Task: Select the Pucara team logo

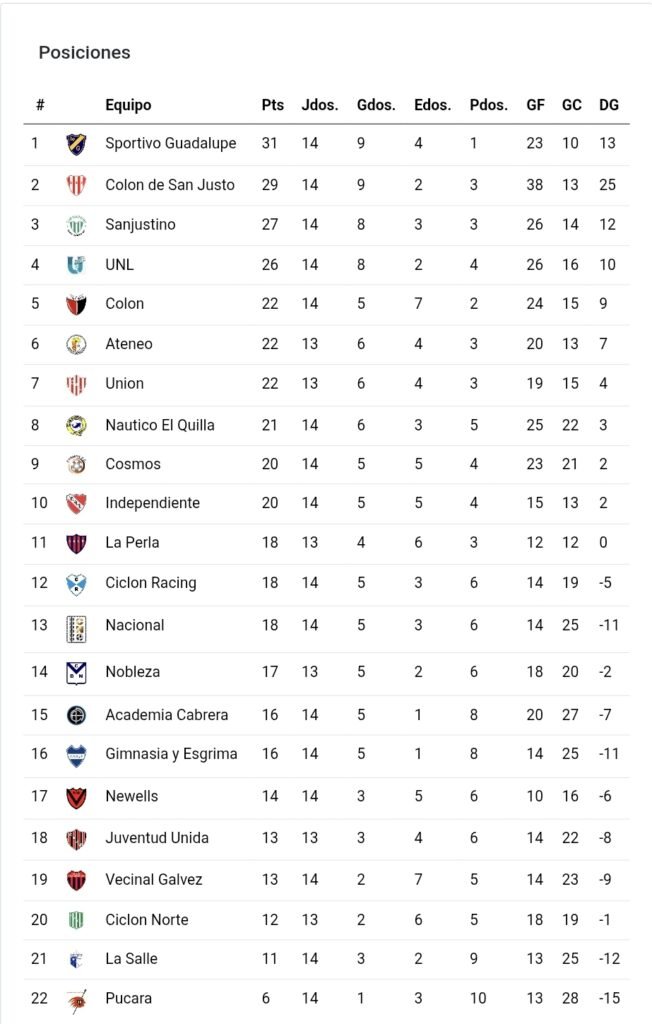Action: [76, 999]
